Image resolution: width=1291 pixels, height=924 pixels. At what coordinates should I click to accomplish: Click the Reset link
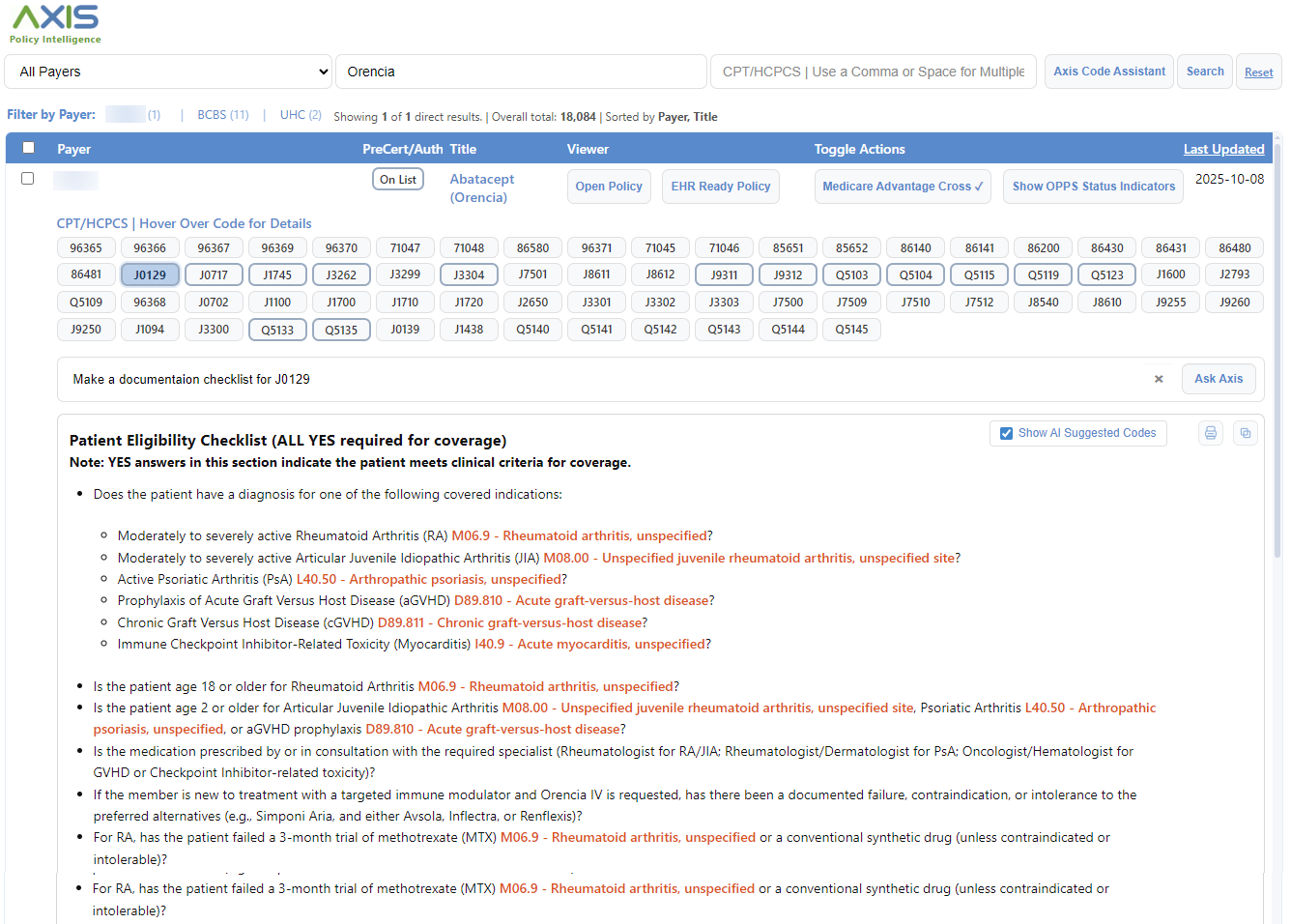pos(1258,72)
